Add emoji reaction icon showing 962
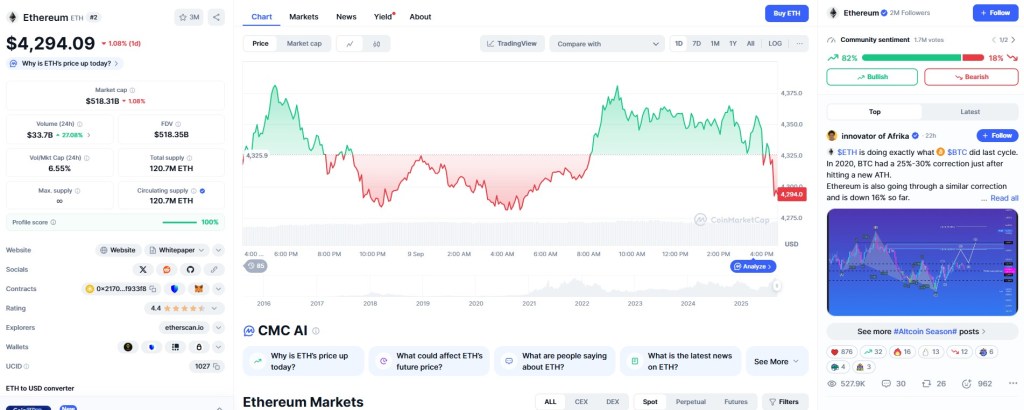The image size is (1024, 410). coord(976,383)
